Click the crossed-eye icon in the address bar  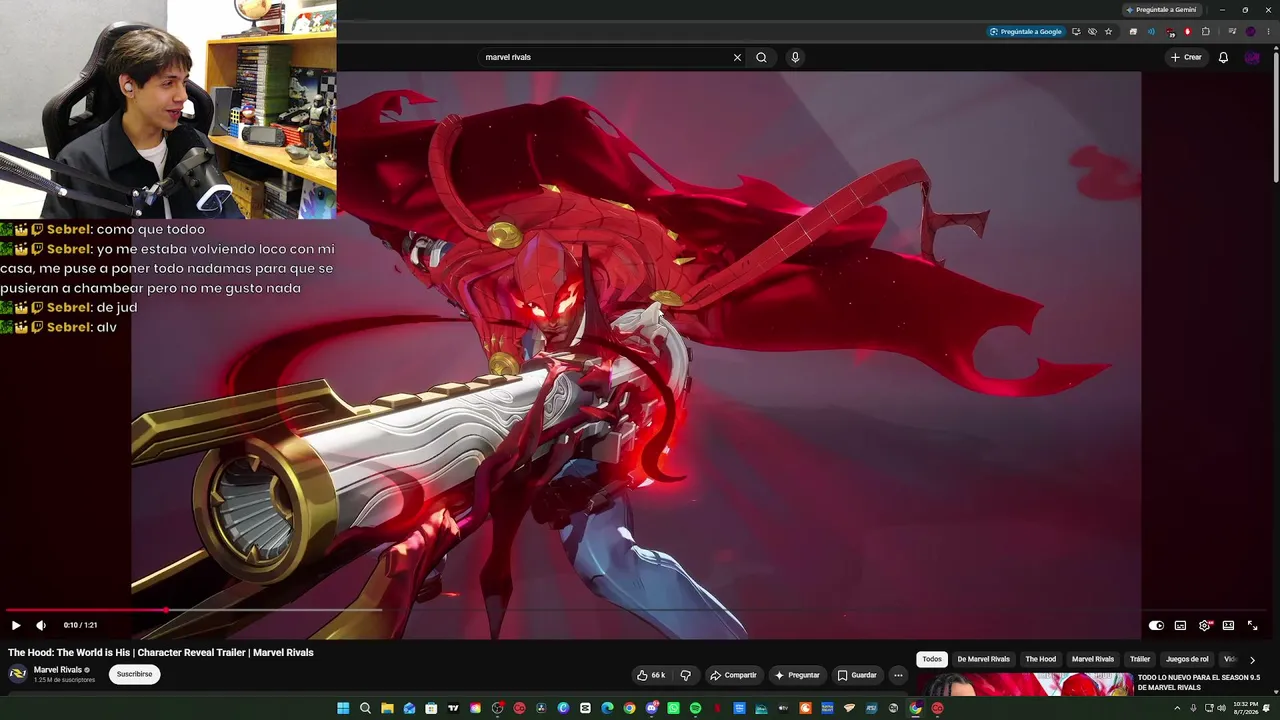[1092, 31]
